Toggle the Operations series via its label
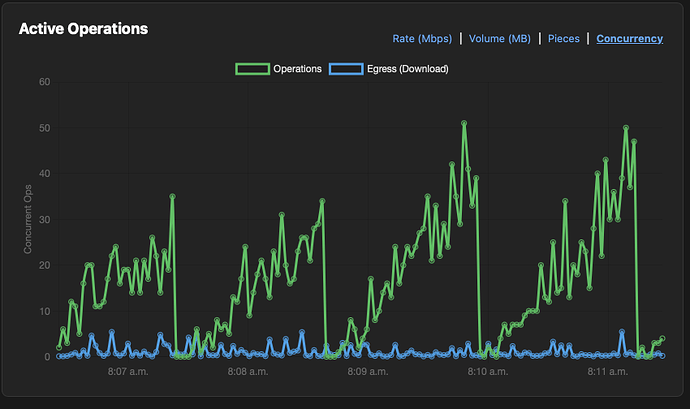This screenshot has width=690, height=409. pos(297,69)
